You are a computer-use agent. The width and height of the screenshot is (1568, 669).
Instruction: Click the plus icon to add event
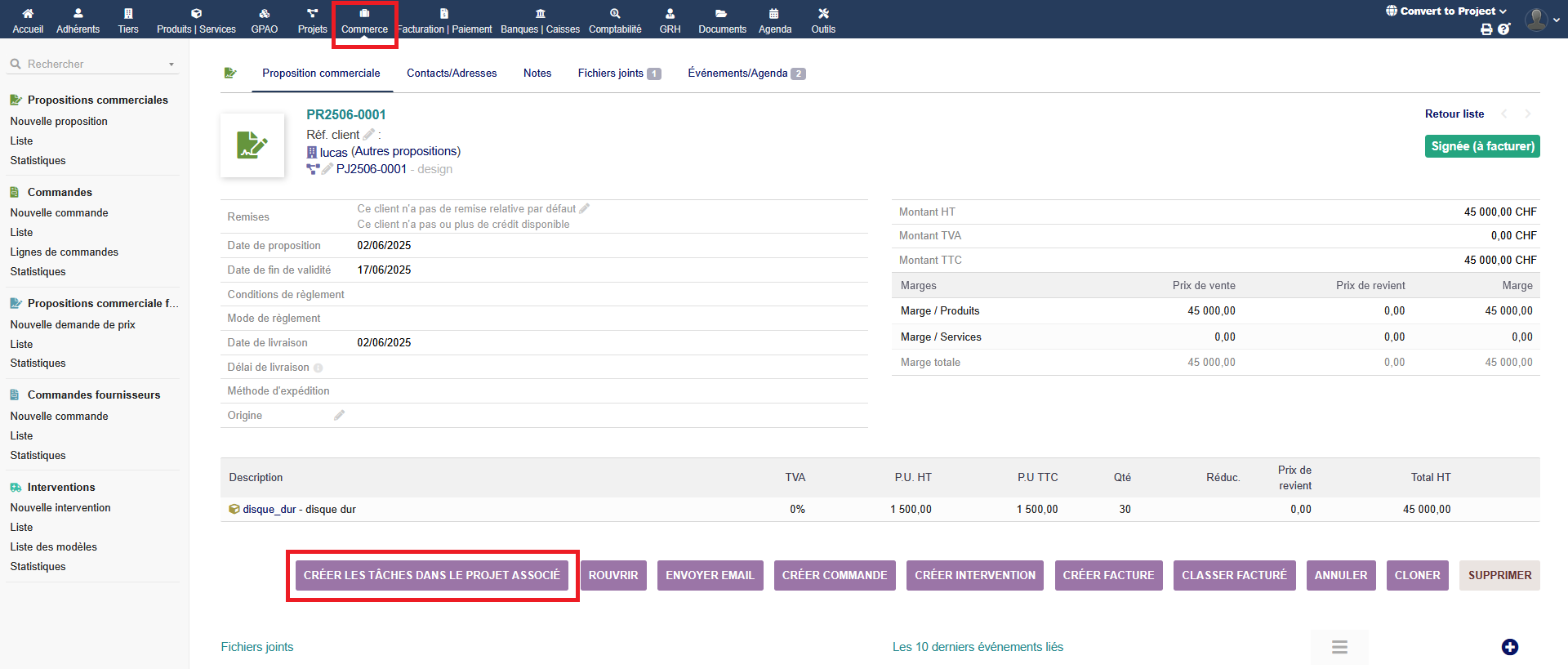1509,647
